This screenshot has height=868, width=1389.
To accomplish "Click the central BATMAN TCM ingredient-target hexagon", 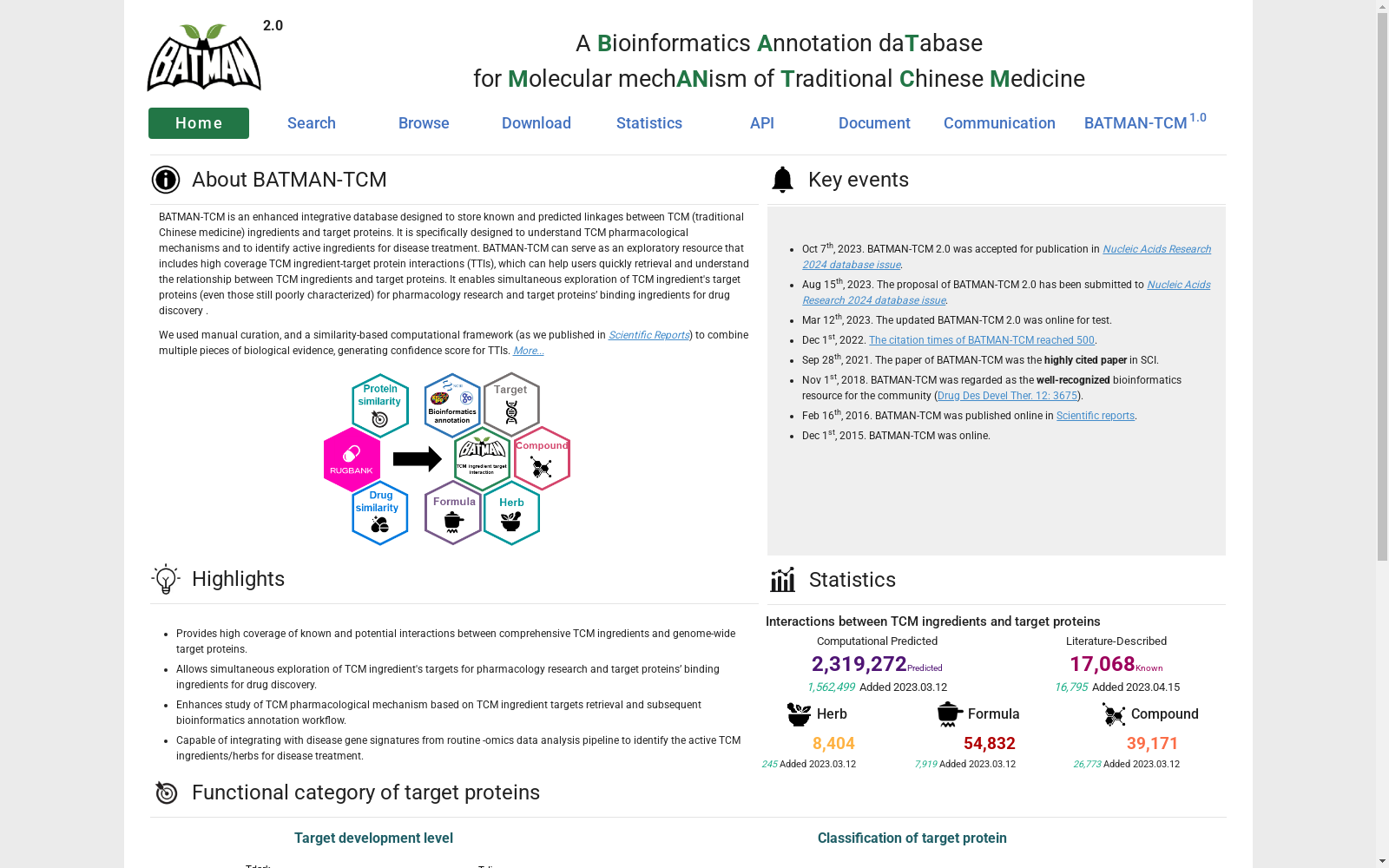I will coord(482,459).
